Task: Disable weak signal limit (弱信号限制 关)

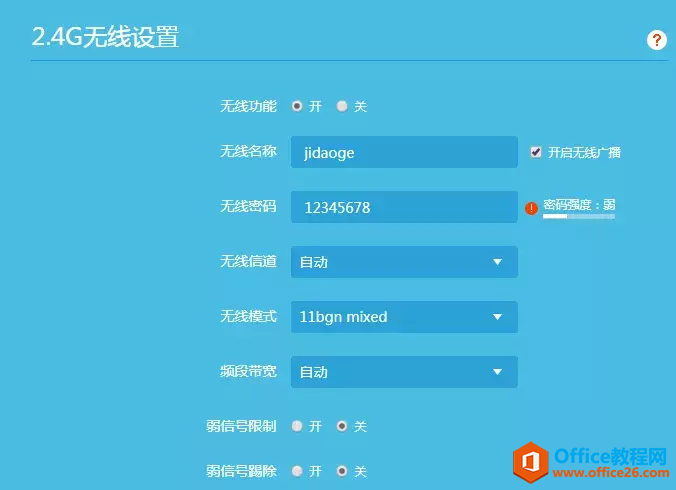Action: tap(341, 426)
